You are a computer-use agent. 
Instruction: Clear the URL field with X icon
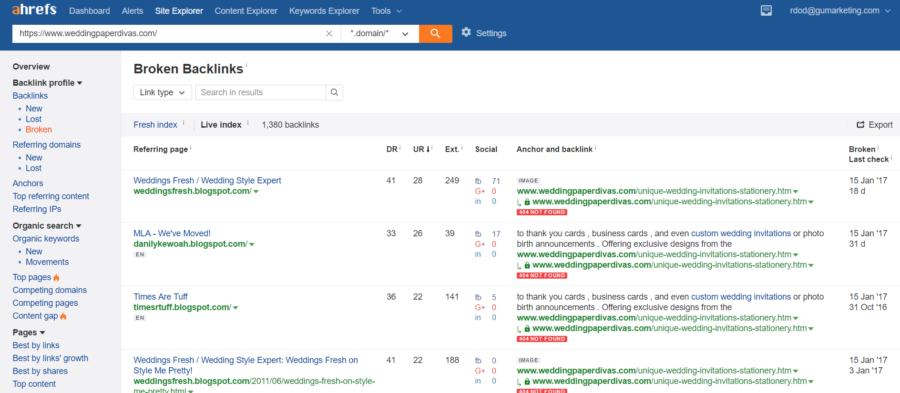point(329,33)
